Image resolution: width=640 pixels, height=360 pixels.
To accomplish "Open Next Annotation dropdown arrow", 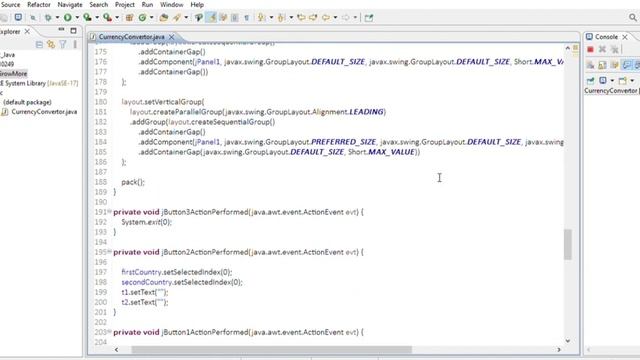I will point(271,18).
